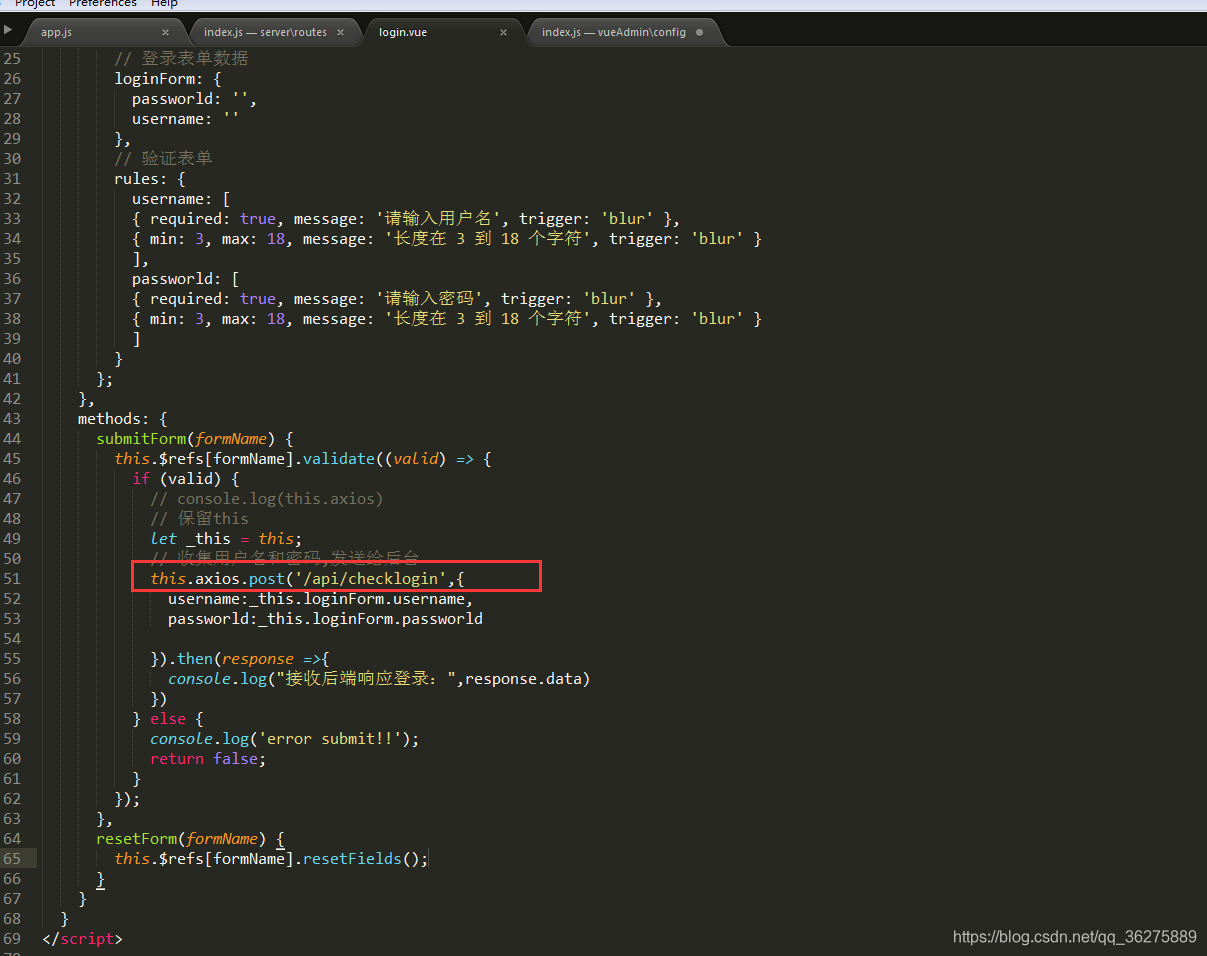1207x956 pixels.
Task: Click line number 65 in the gutter
Action: tap(12, 858)
